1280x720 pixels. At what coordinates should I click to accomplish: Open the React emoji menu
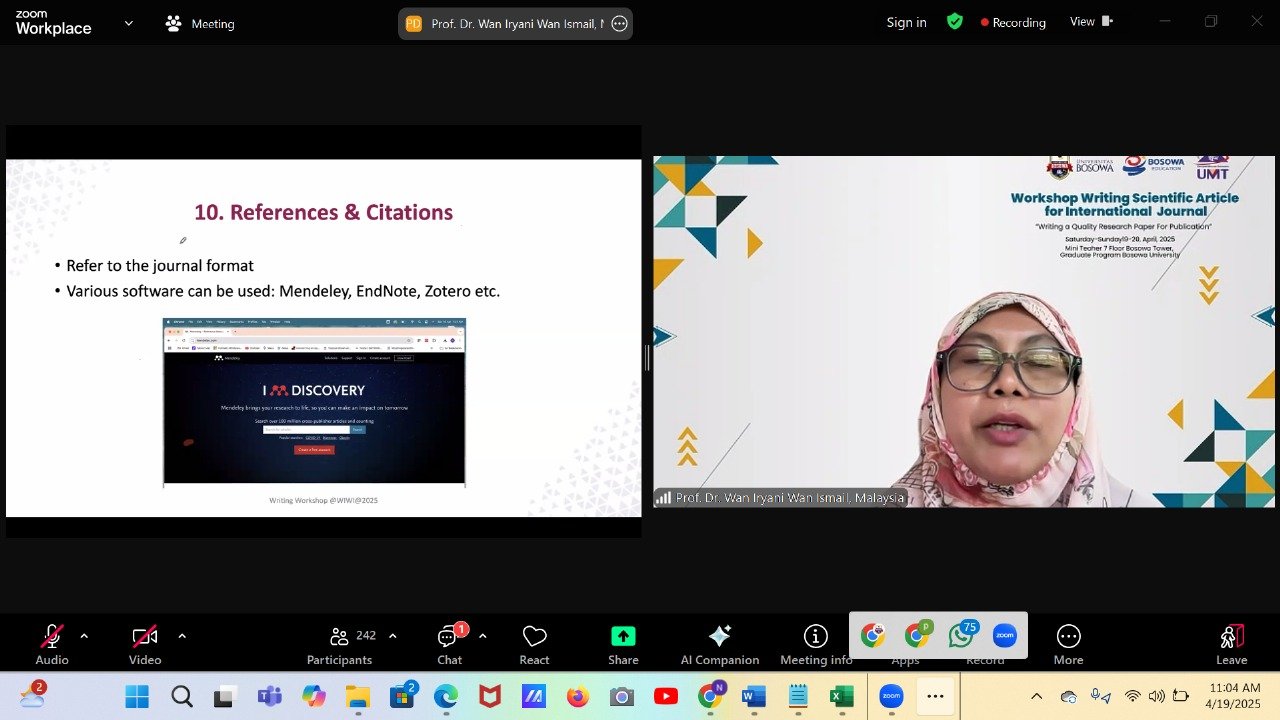(x=534, y=644)
